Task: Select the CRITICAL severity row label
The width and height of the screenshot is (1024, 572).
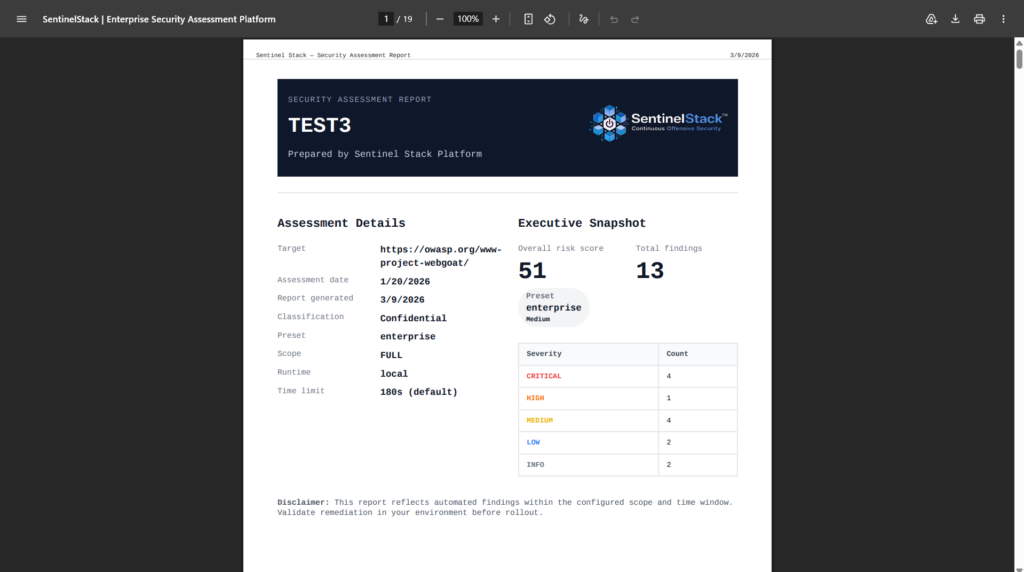Action: 543,376
